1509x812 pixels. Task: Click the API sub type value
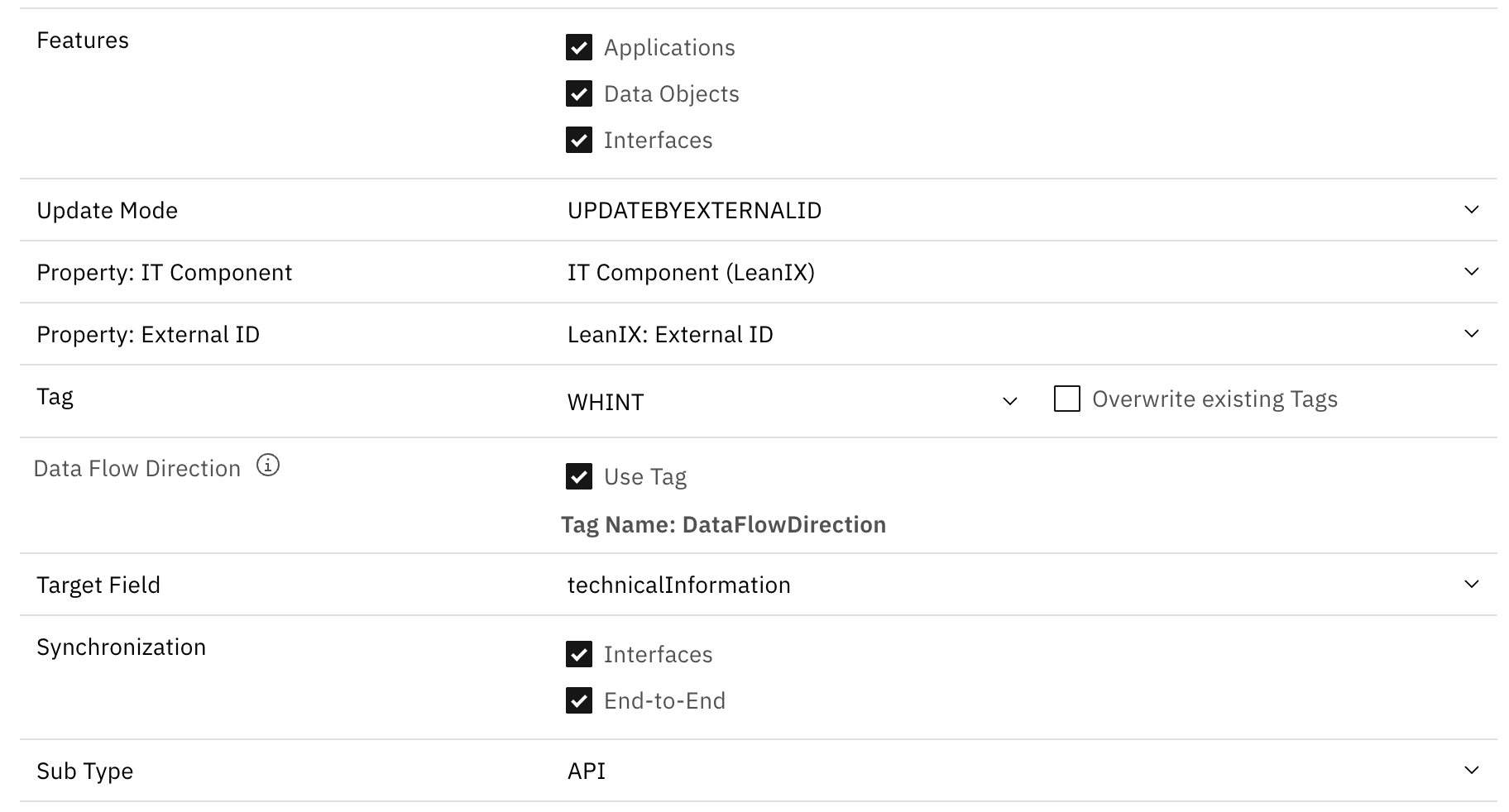pos(587,771)
